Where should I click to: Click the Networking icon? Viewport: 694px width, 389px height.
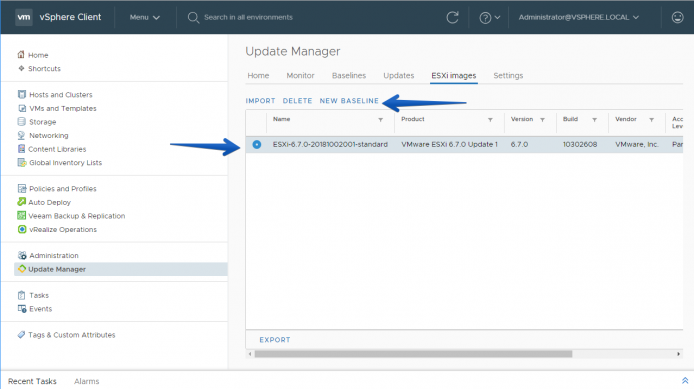click(x=21, y=135)
